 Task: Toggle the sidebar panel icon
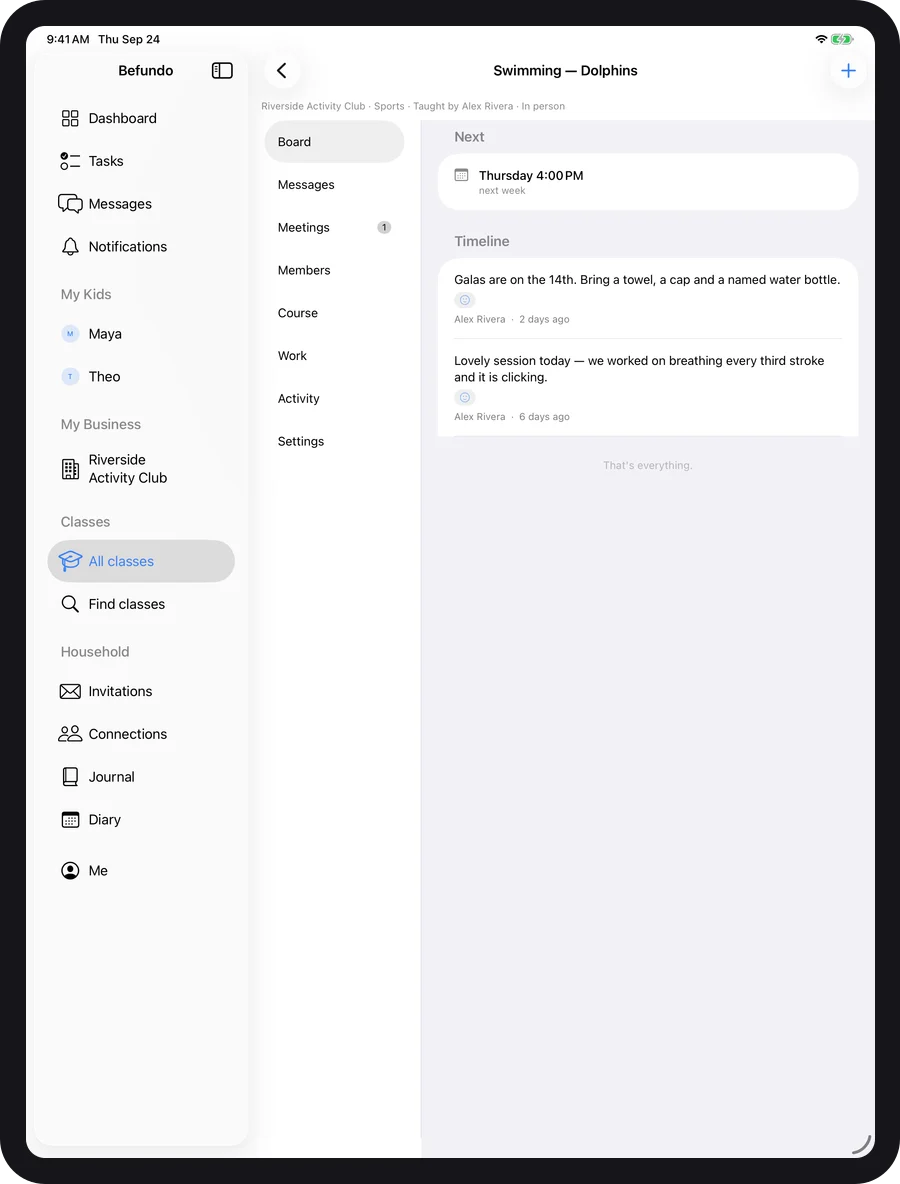click(x=222, y=70)
